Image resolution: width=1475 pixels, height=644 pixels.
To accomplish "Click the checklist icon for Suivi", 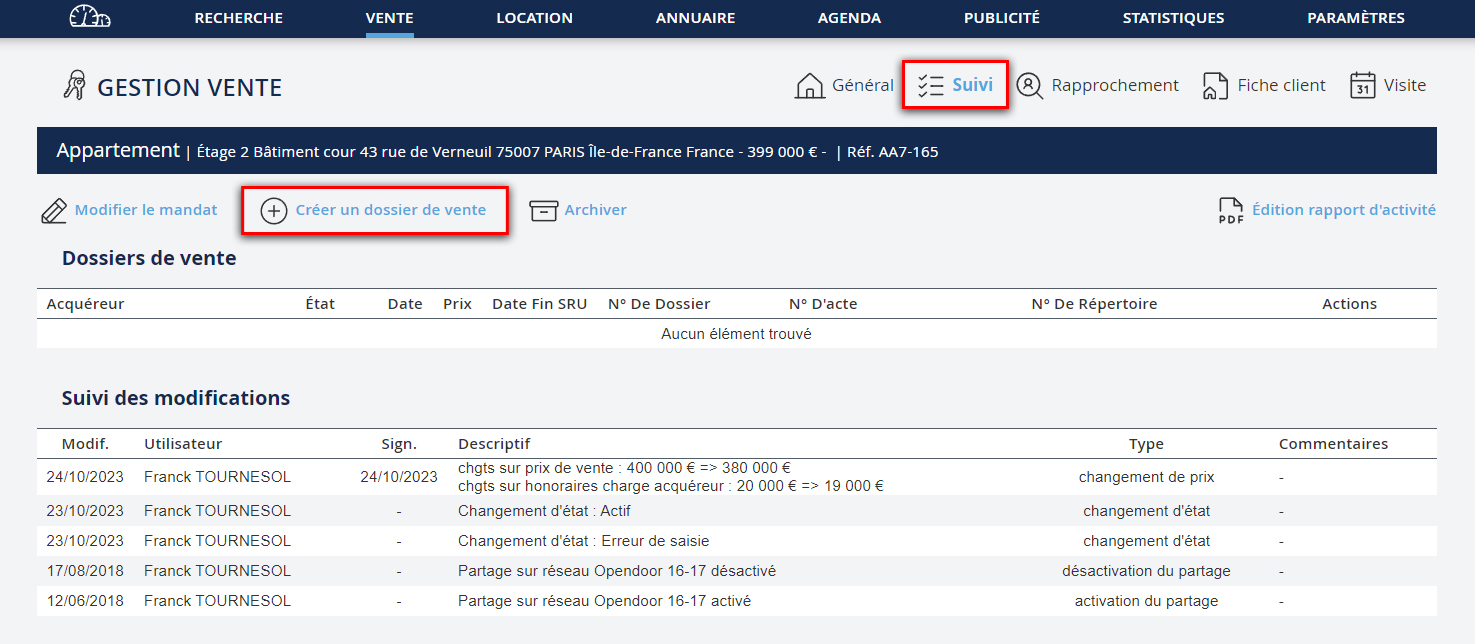I will tap(931, 86).
